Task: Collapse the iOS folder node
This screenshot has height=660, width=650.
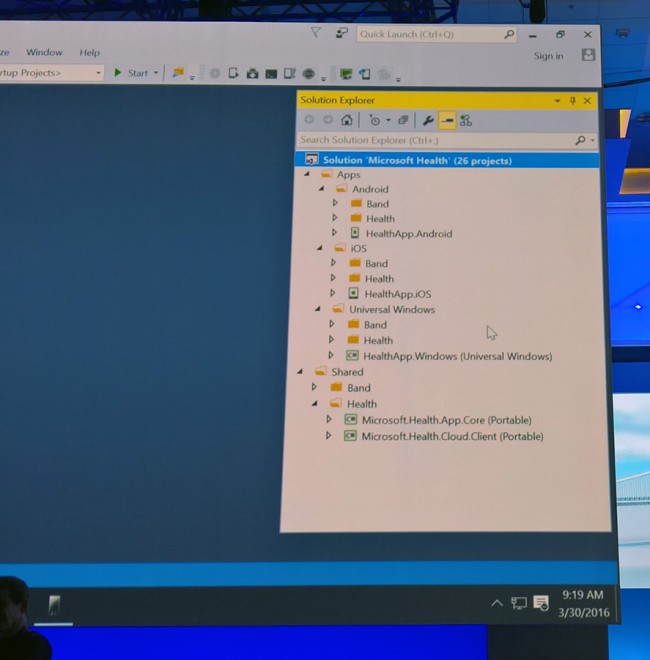Action: pyautogui.click(x=320, y=248)
